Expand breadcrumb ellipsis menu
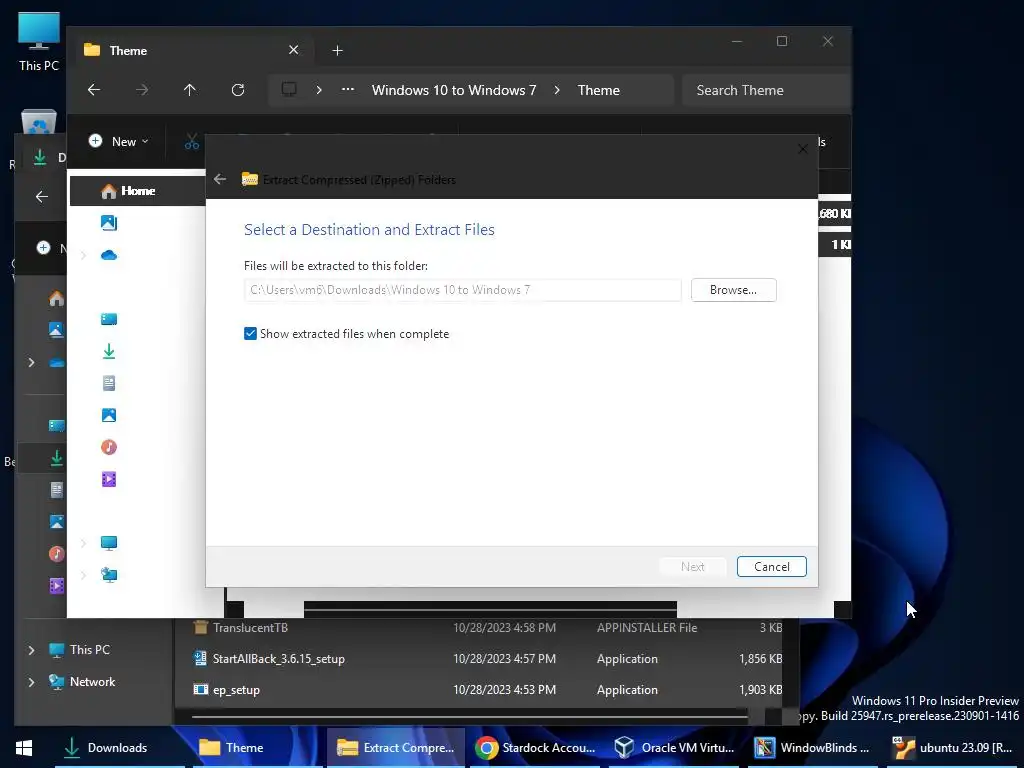1024x768 pixels. (348, 90)
